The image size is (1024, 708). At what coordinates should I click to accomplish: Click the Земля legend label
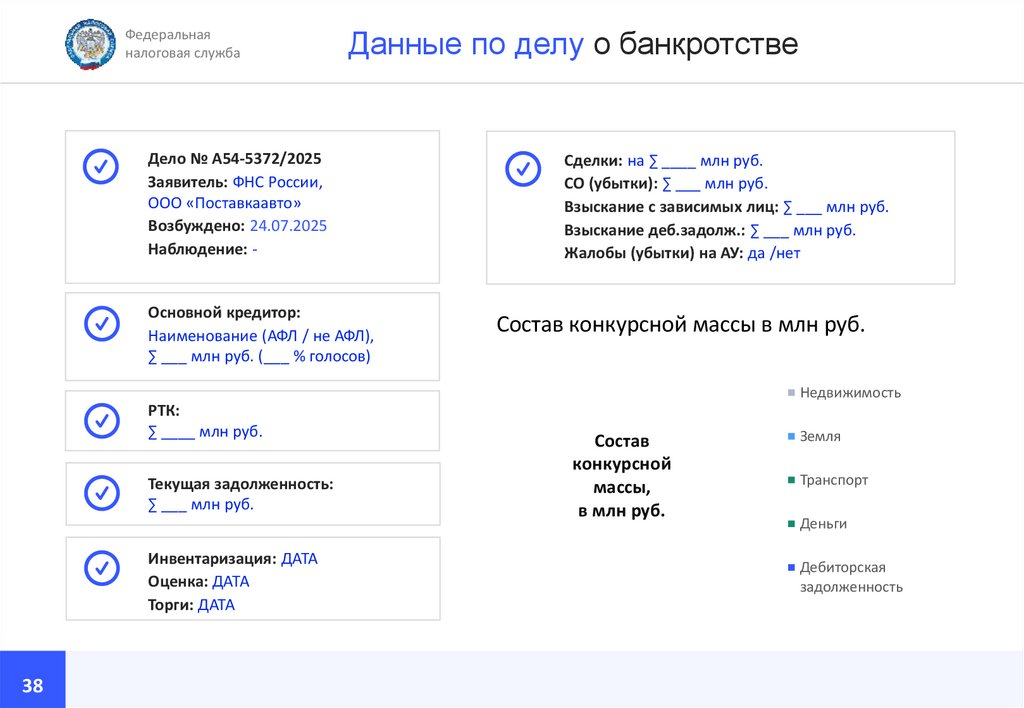(x=820, y=436)
